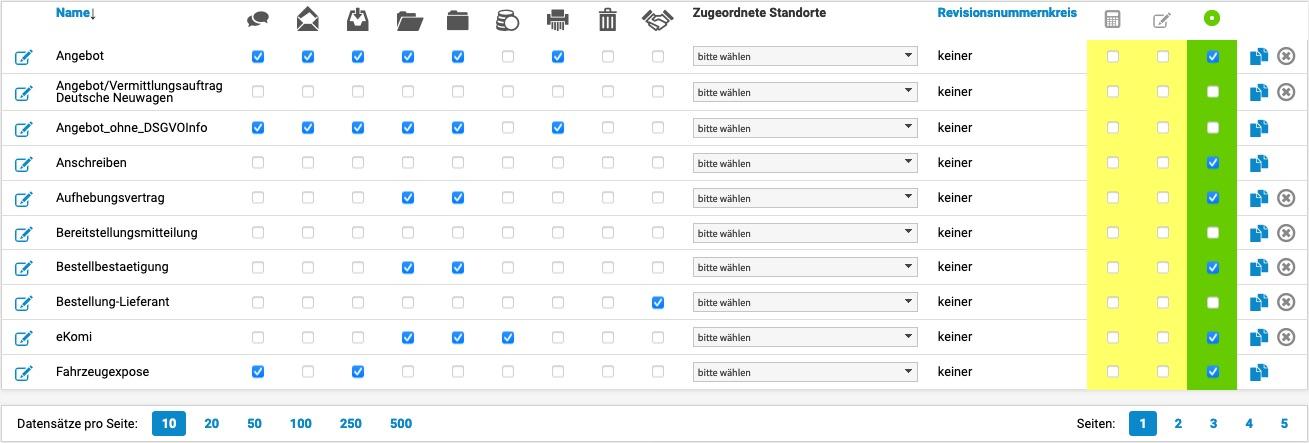
Task: Click the calculator icon in yellow column header
Action: [x=1112, y=19]
